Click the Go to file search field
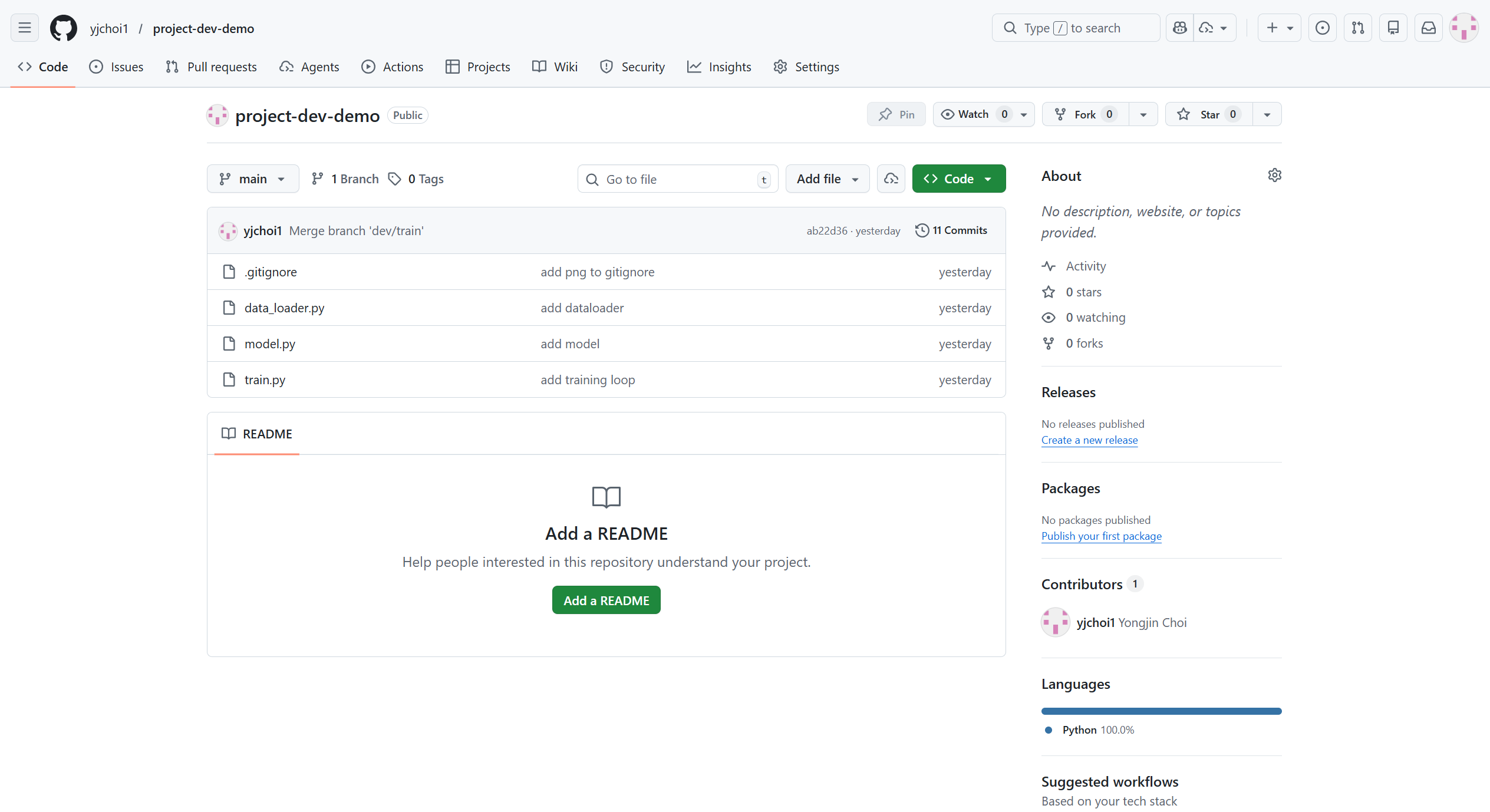The width and height of the screenshot is (1490, 812). click(x=677, y=179)
